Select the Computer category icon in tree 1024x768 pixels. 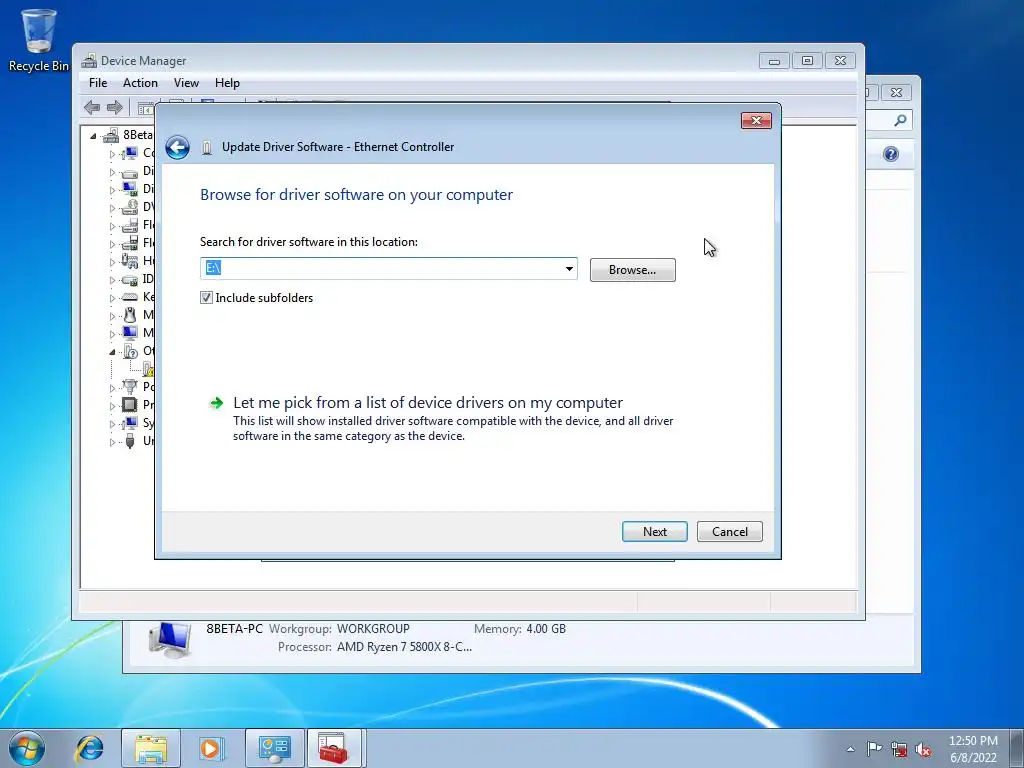[130, 153]
